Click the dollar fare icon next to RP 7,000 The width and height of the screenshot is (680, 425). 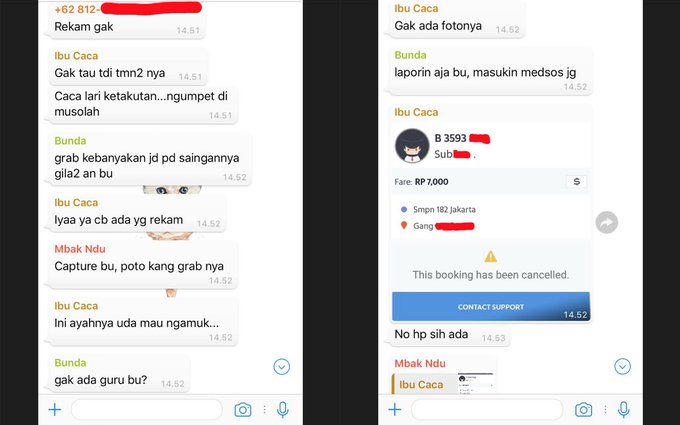[x=576, y=182]
